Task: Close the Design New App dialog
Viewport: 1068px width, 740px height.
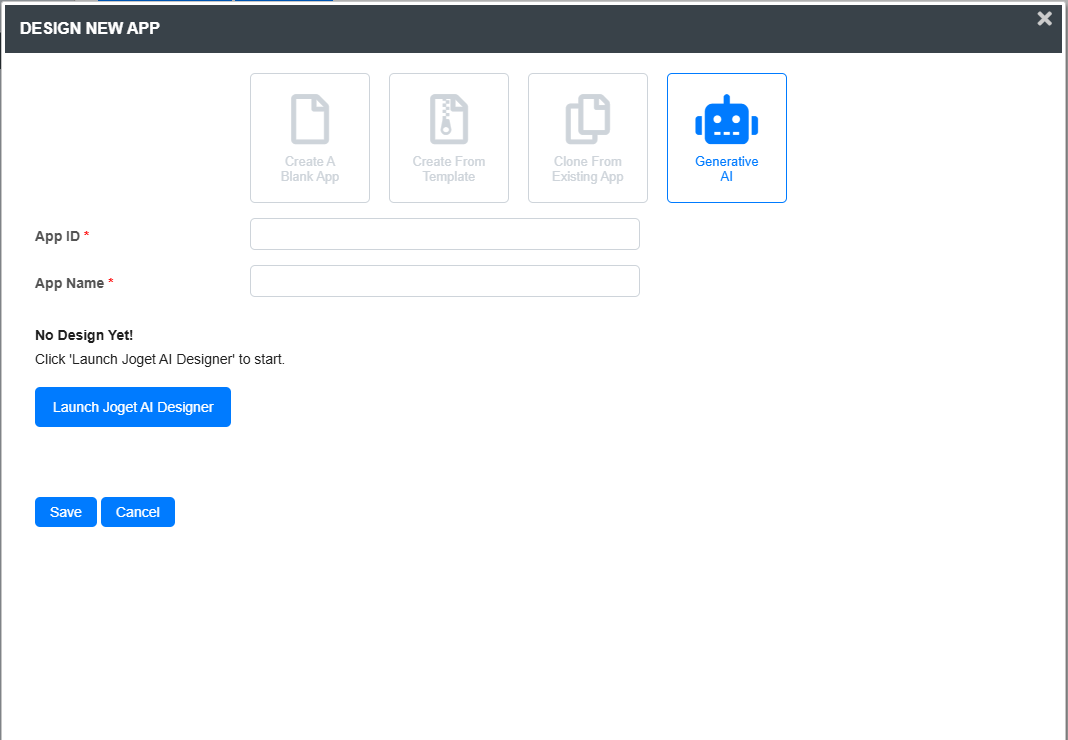Action: tap(1044, 19)
